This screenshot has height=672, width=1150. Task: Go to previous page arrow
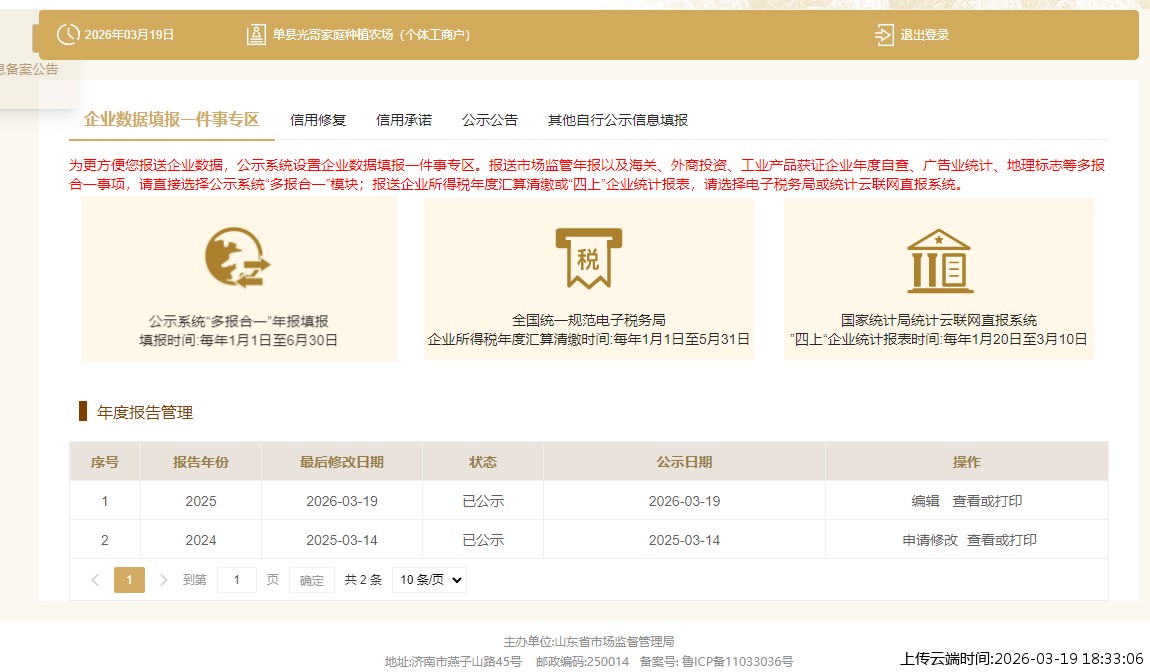95,580
